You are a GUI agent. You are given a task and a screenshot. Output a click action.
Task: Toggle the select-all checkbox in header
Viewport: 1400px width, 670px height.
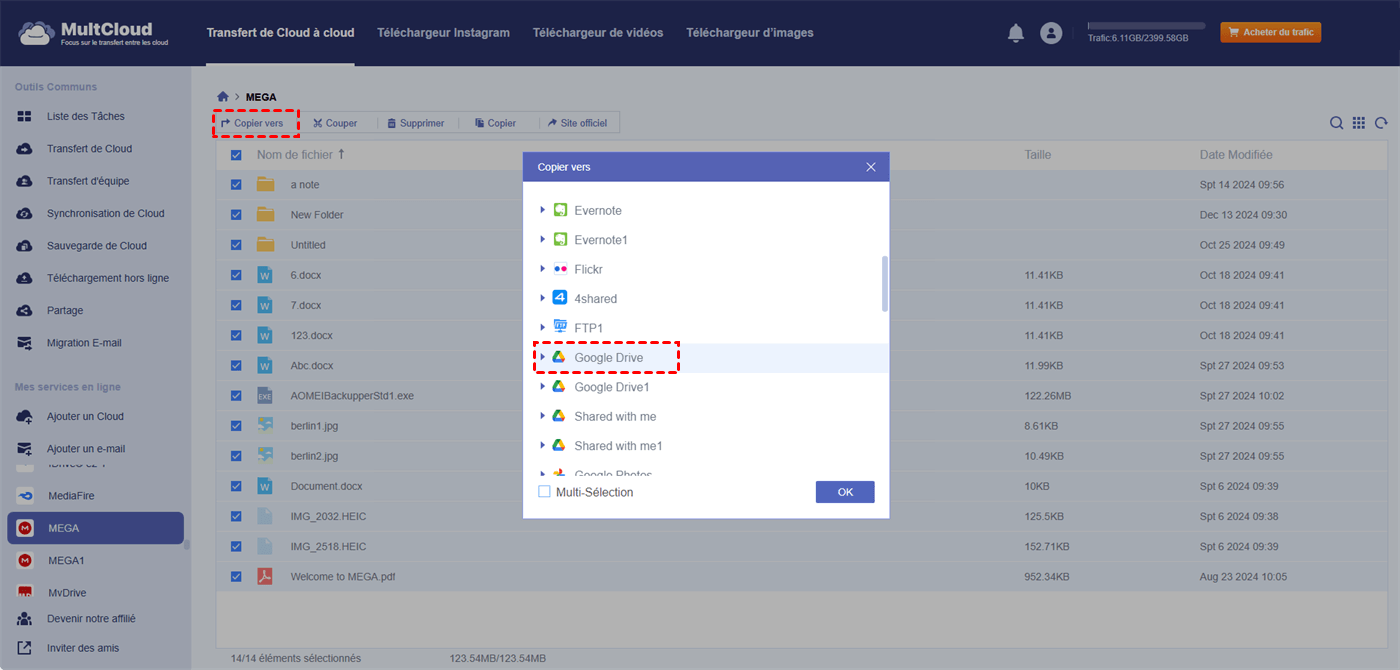point(236,155)
